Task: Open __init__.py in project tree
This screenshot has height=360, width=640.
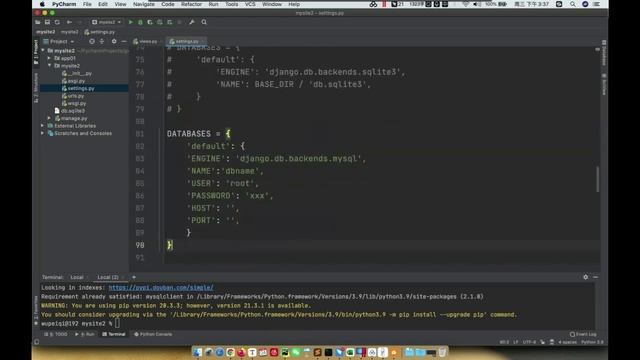Action: (77, 73)
